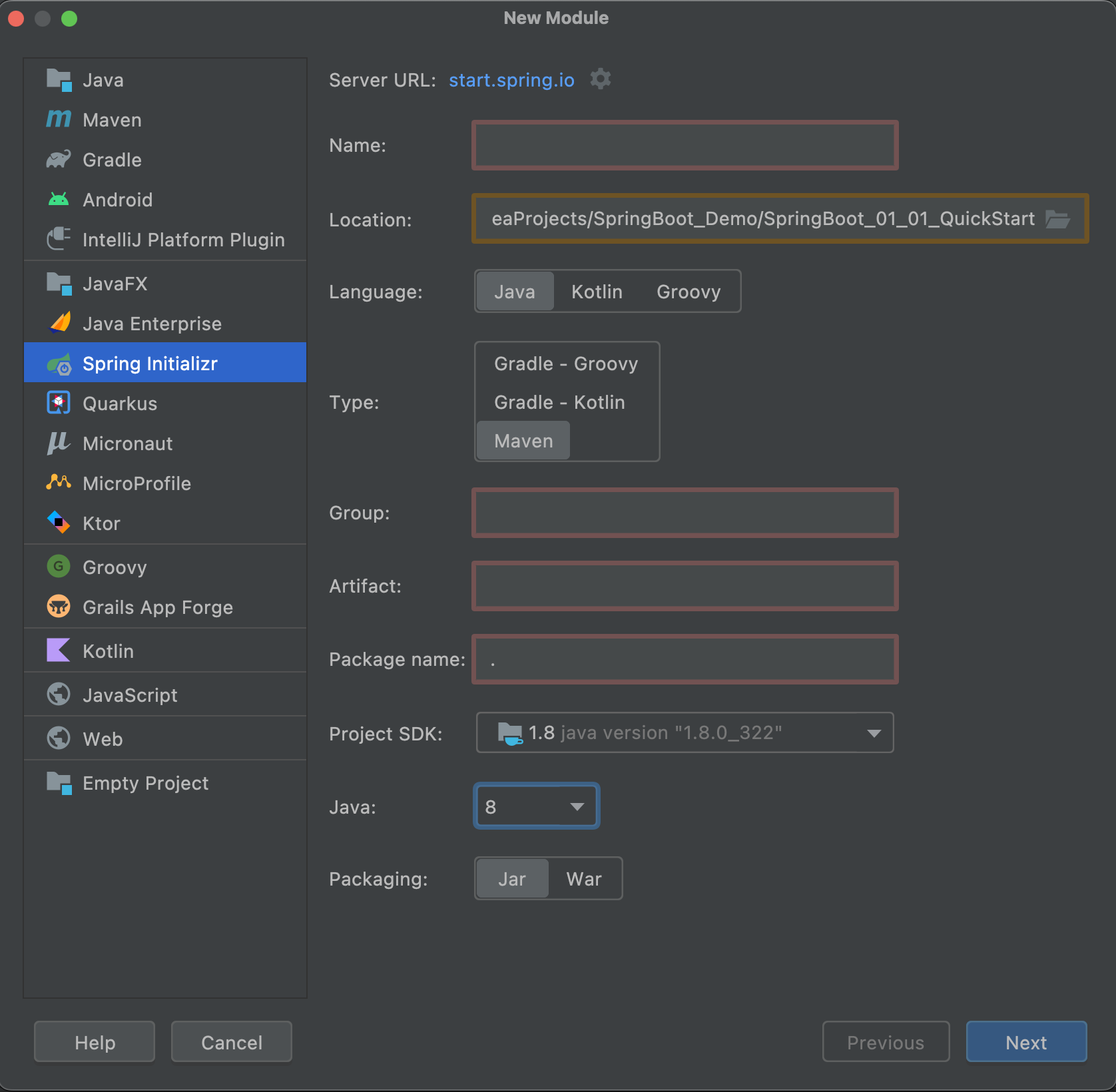This screenshot has width=1116, height=1092.
Task: Choose the Empty Project folder icon
Action: coord(59,783)
